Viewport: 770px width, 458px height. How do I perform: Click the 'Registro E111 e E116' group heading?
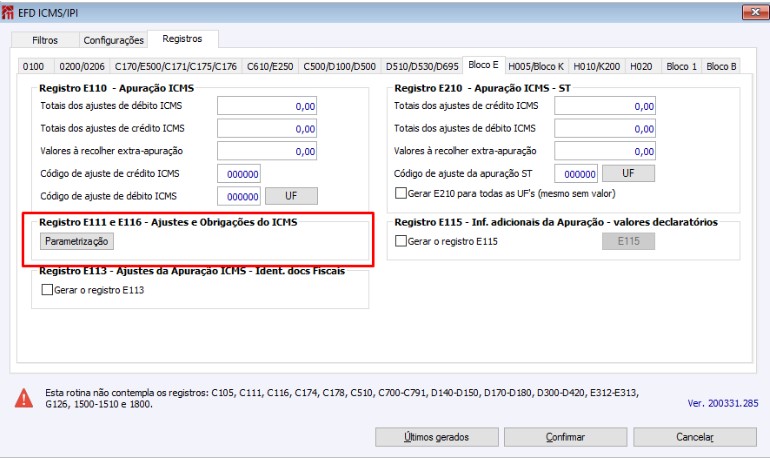[x=168, y=222]
